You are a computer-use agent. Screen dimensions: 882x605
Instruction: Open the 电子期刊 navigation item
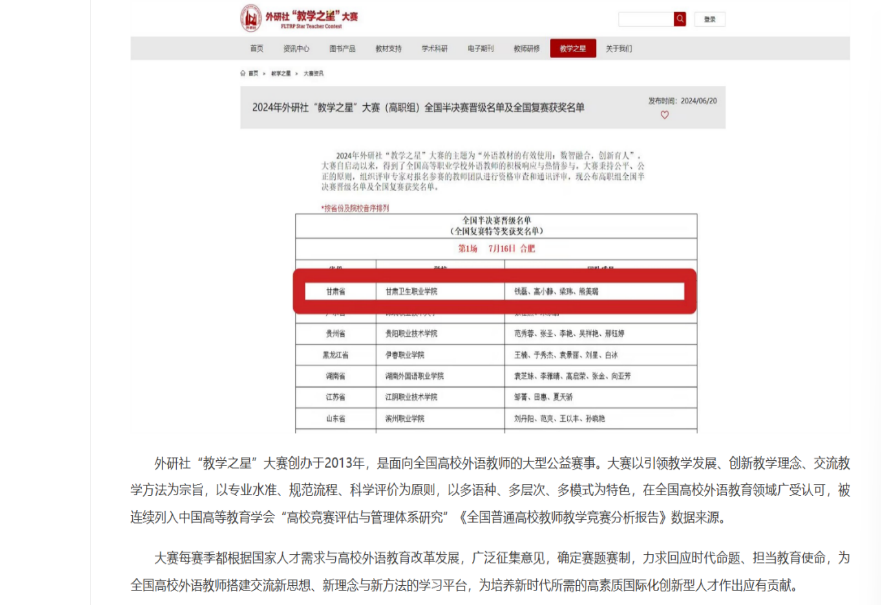(480, 49)
